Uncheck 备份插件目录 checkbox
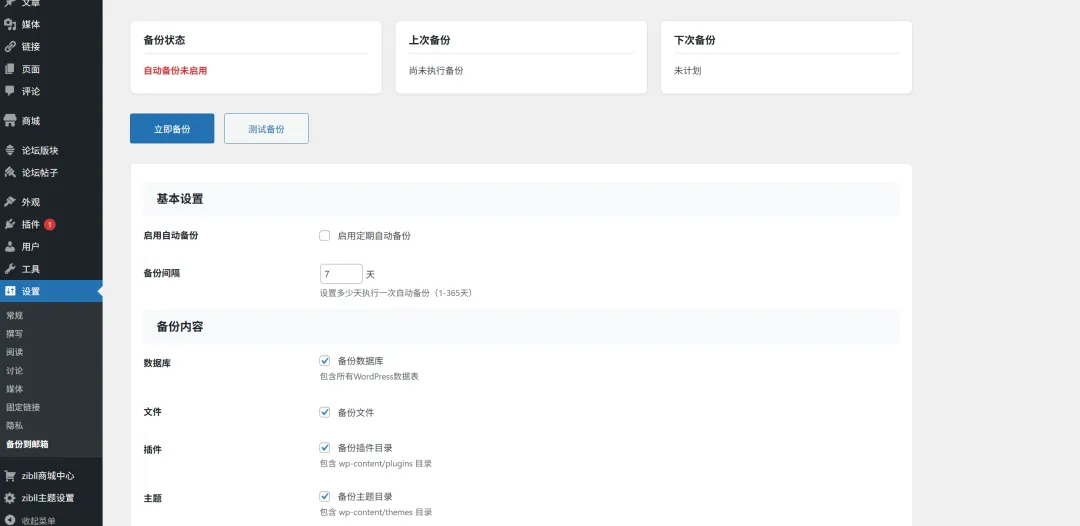This screenshot has height=526, width=1080. pos(324,448)
